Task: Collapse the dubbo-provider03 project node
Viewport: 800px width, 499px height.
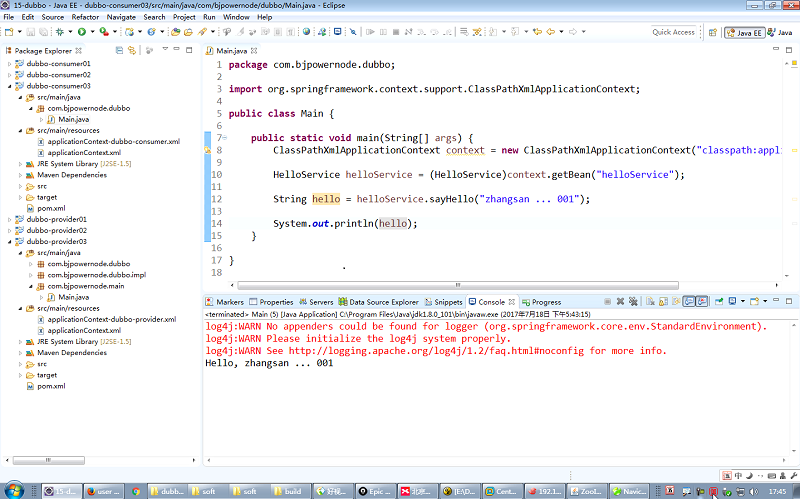Action: pyautogui.click(x=8, y=242)
